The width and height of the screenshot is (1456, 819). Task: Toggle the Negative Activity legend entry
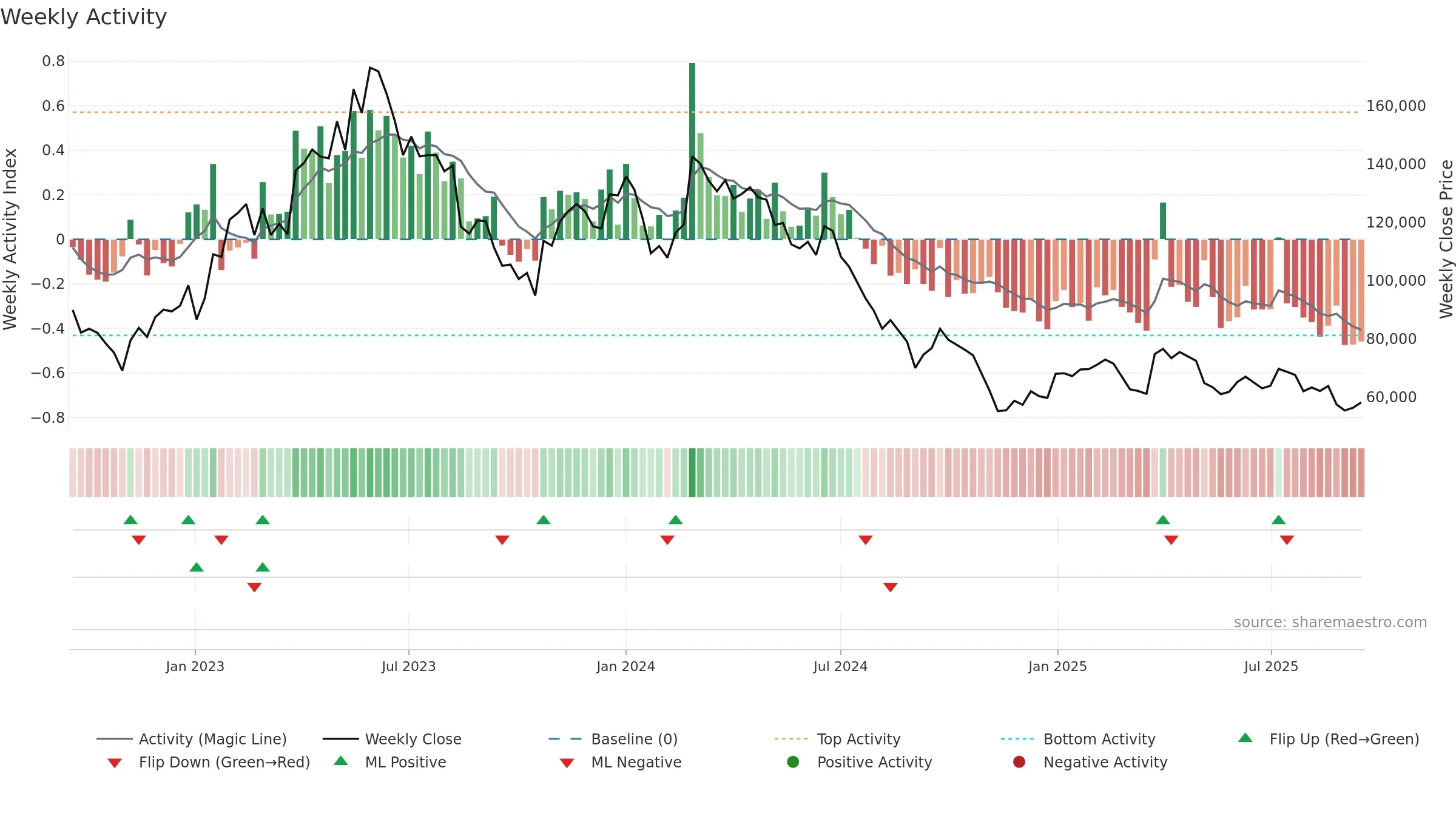point(1090,762)
